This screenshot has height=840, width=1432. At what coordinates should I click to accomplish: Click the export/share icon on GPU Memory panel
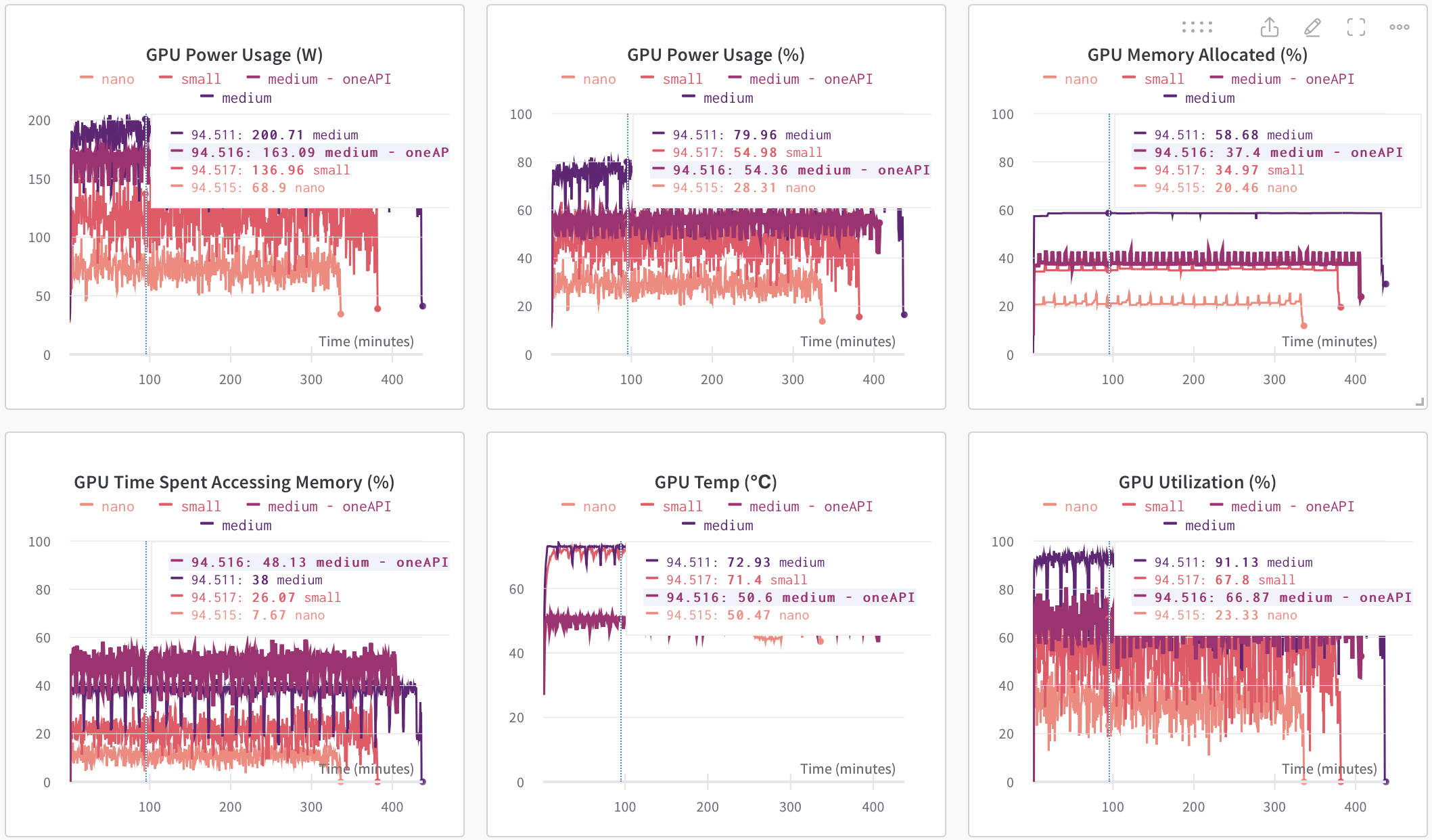coord(1270,27)
